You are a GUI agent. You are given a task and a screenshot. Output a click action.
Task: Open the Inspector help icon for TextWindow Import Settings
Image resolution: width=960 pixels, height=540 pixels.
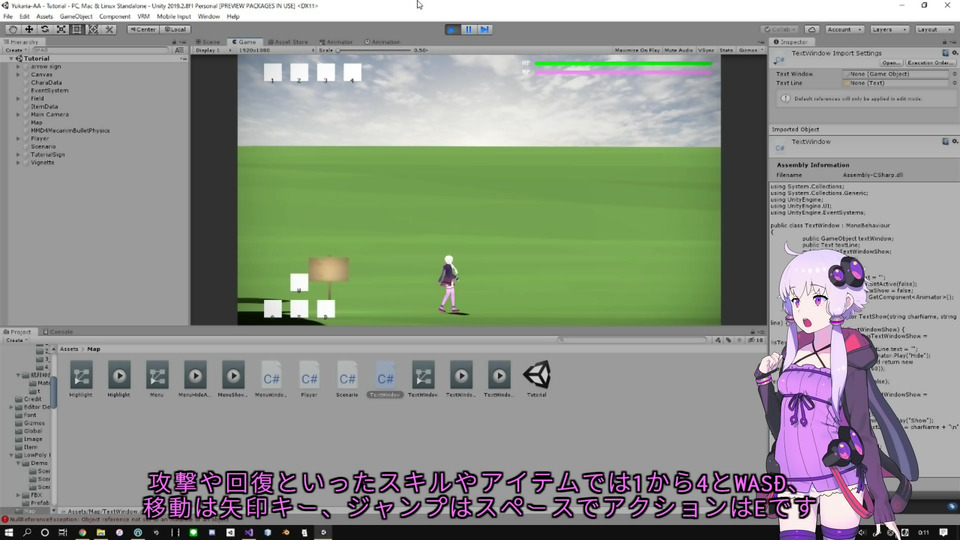[x=945, y=53]
